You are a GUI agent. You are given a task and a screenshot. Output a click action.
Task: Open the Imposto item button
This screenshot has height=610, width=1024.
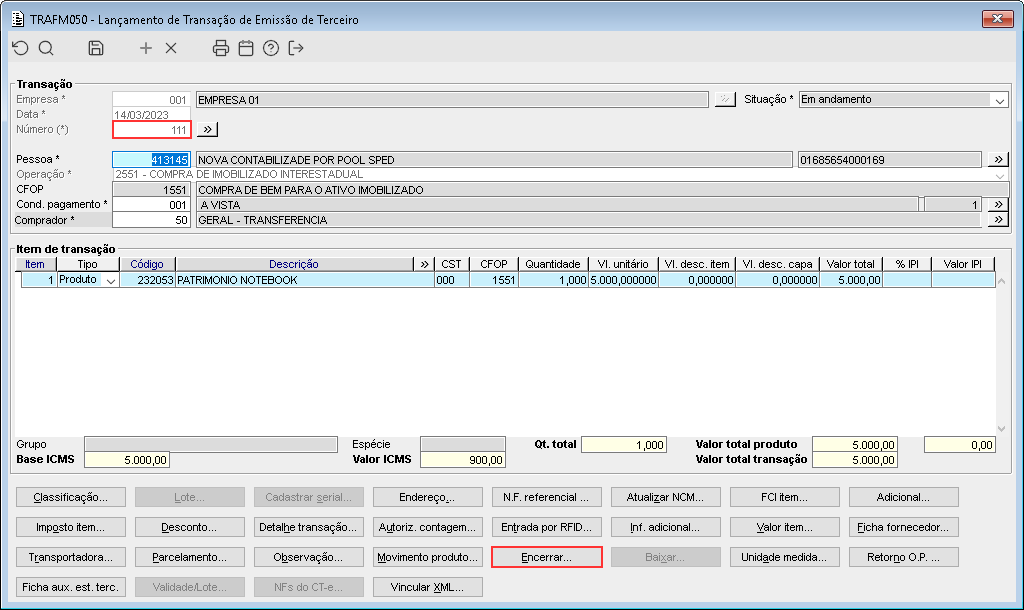71,527
